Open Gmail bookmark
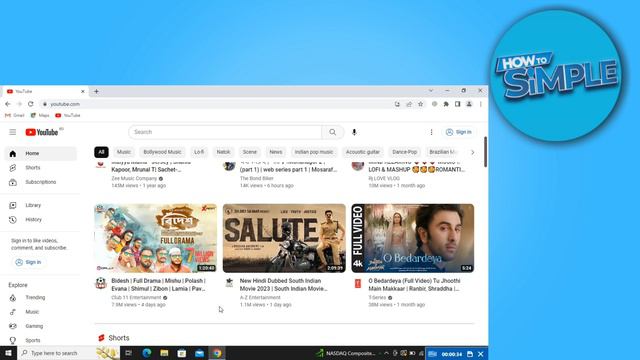 (x=15, y=116)
